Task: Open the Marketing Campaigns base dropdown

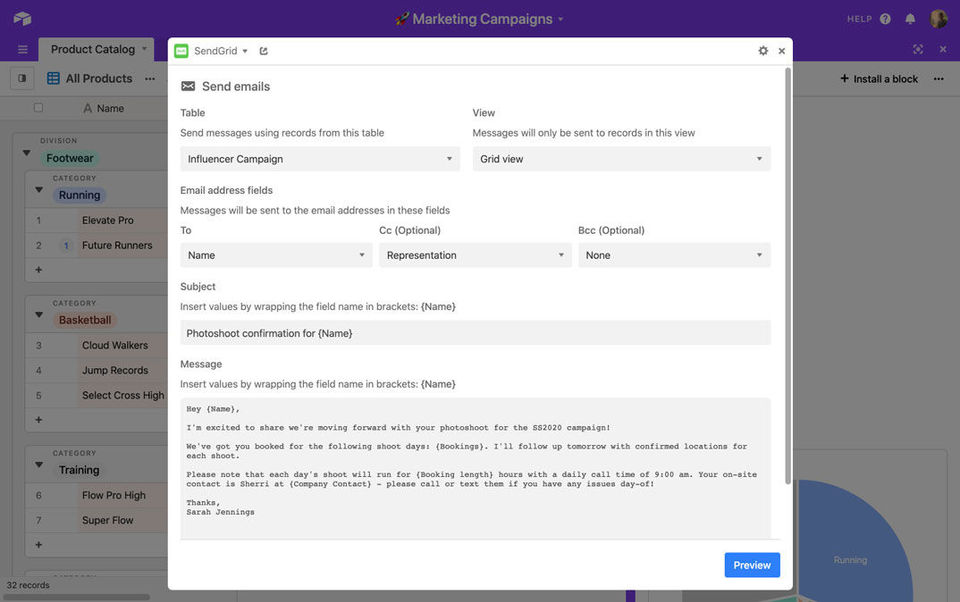Action: 560,19
